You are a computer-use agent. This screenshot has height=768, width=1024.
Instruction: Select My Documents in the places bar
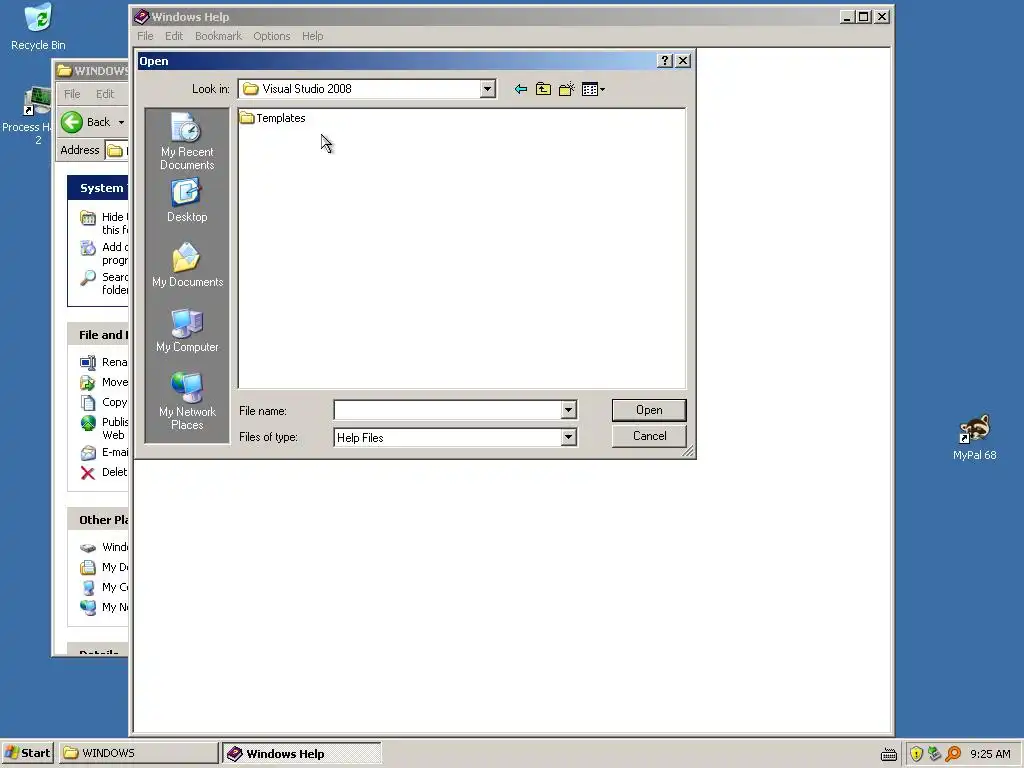[187, 264]
